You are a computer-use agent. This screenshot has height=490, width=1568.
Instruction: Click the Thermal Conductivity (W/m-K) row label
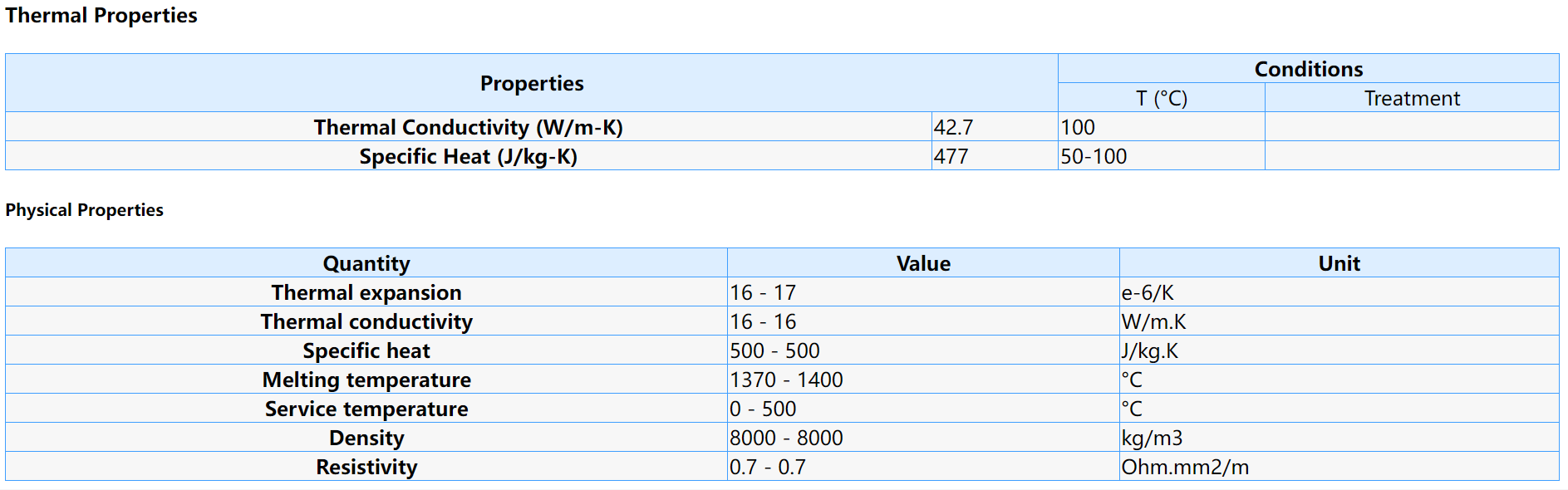[x=468, y=127]
